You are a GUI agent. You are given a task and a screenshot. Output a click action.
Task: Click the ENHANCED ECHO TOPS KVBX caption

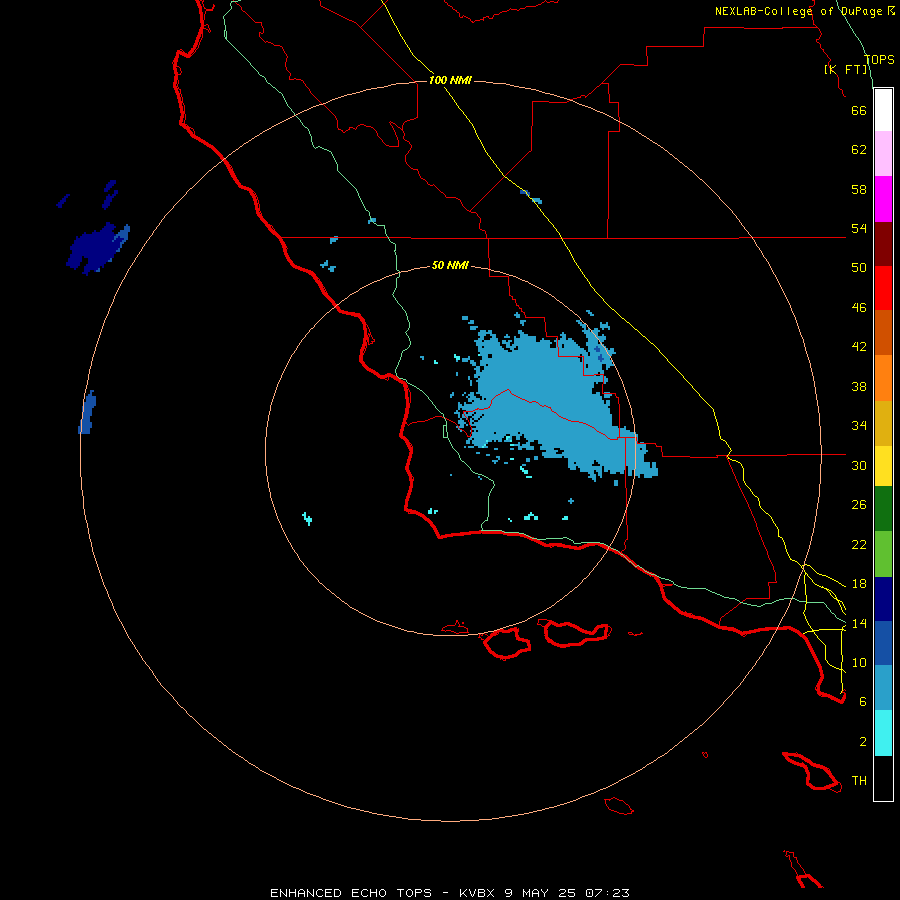pos(450,893)
